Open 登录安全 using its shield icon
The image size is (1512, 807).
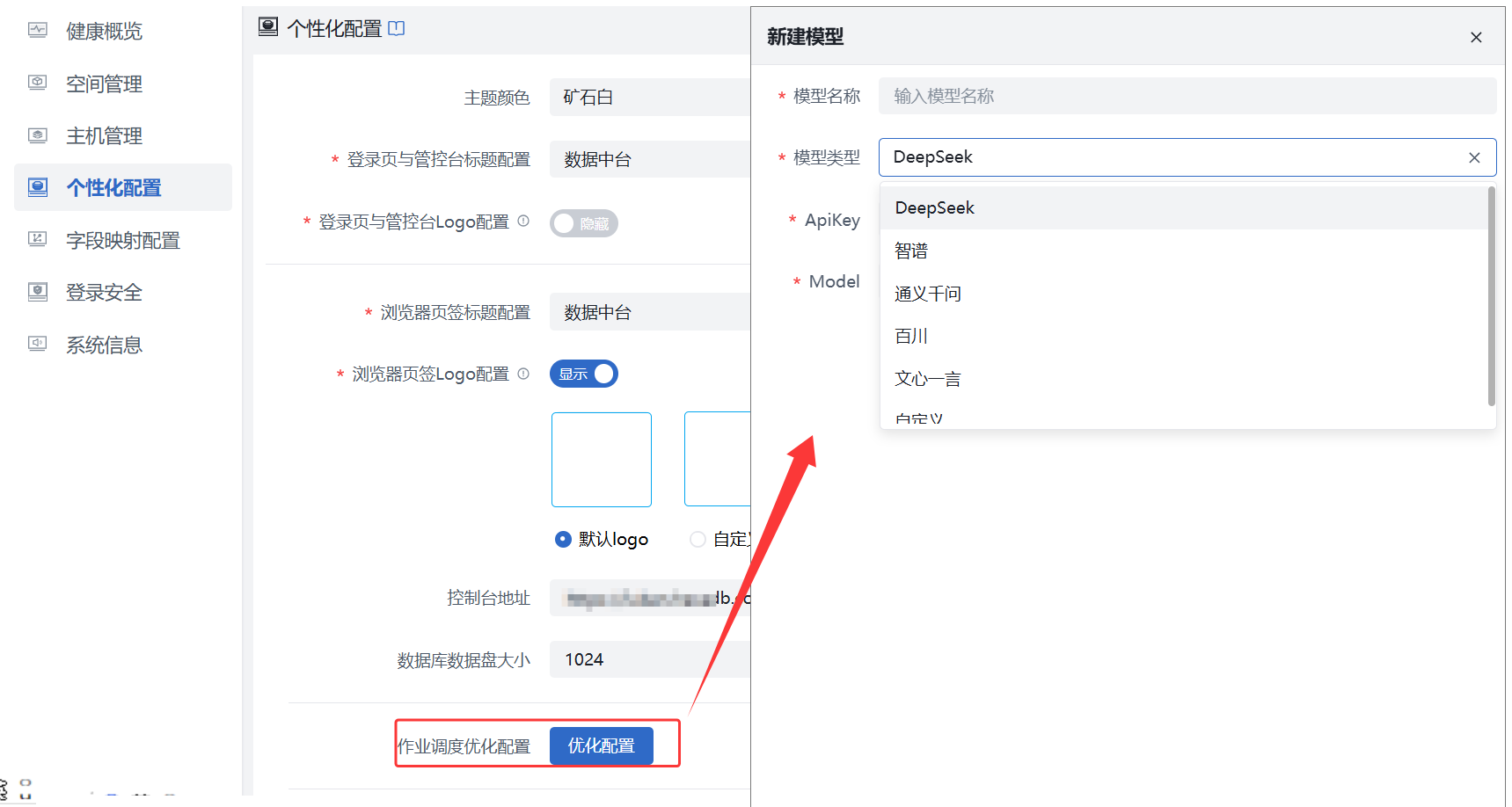(x=37, y=291)
